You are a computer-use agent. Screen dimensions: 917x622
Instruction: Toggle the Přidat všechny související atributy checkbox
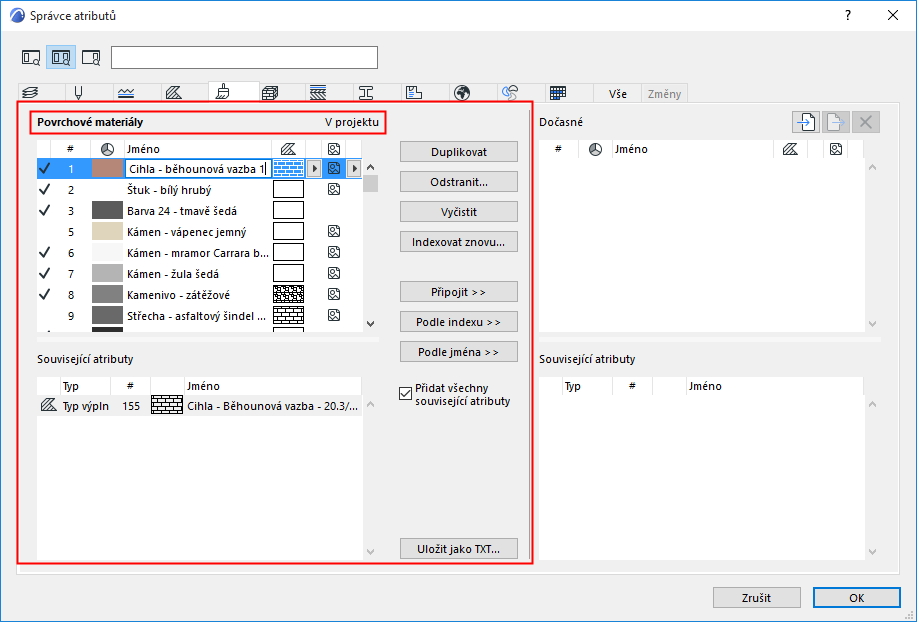(x=405, y=393)
